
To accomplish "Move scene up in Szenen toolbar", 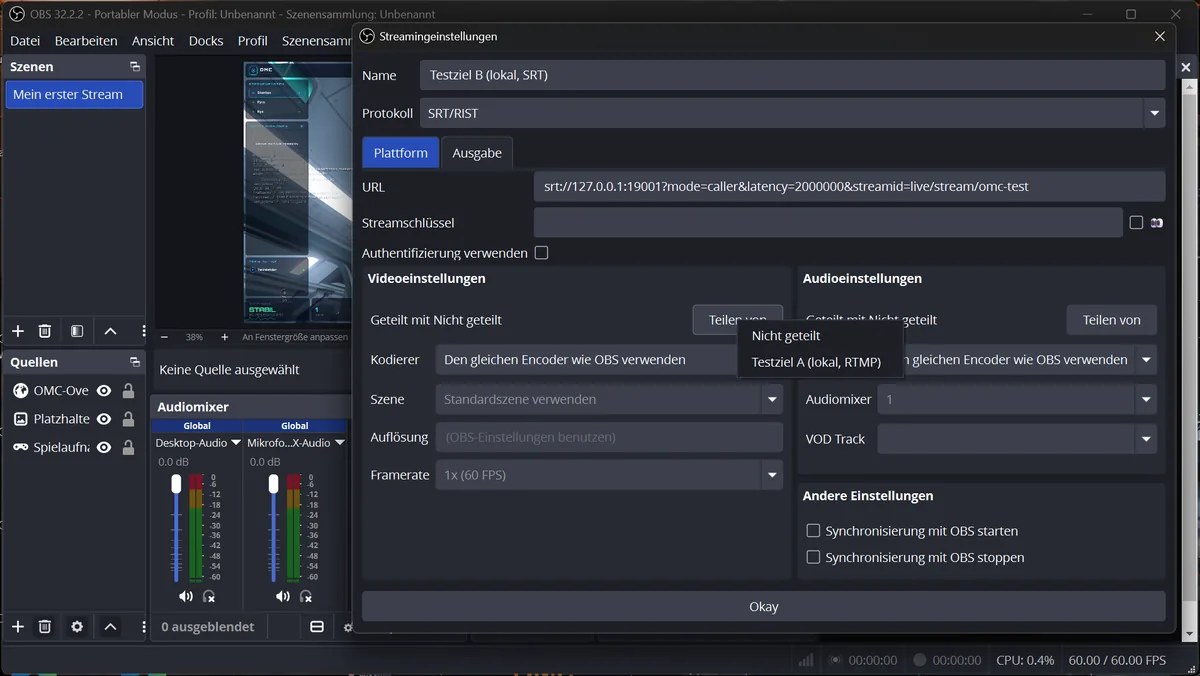I will (110, 331).
